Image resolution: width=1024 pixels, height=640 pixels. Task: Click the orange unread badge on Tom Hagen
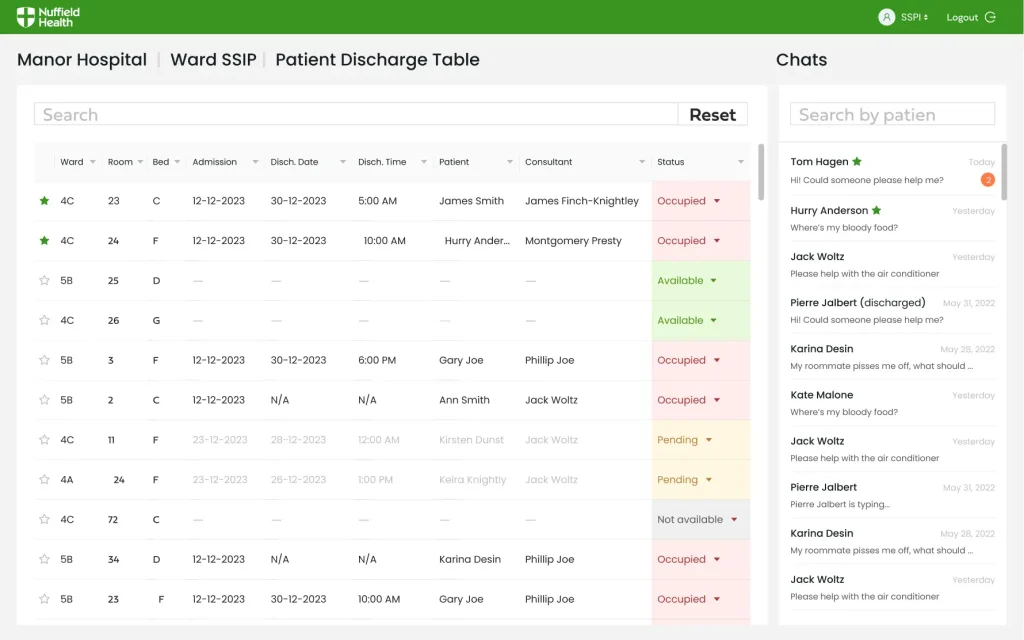tap(987, 180)
